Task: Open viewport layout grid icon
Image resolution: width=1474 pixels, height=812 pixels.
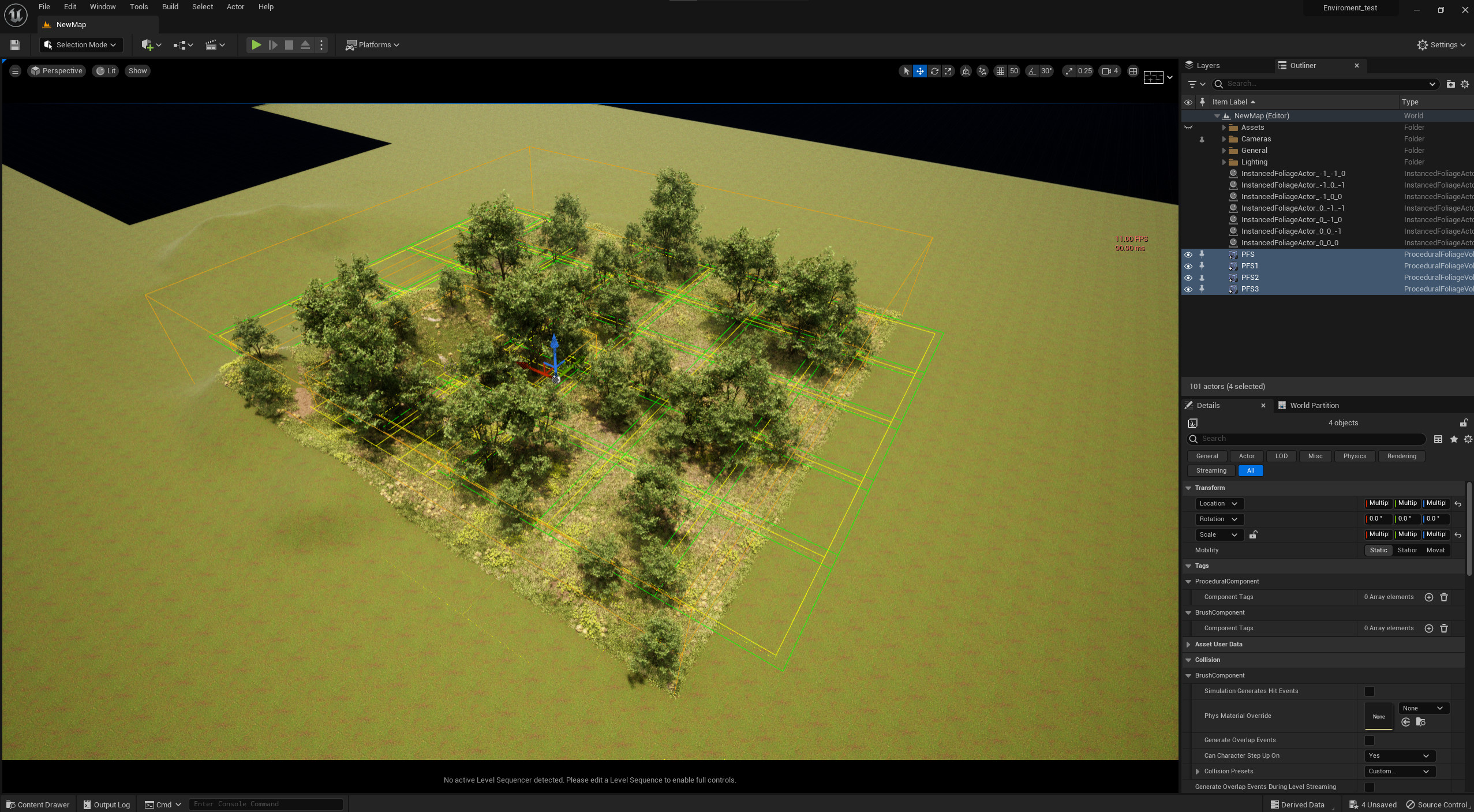Action: coord(1133,71)
